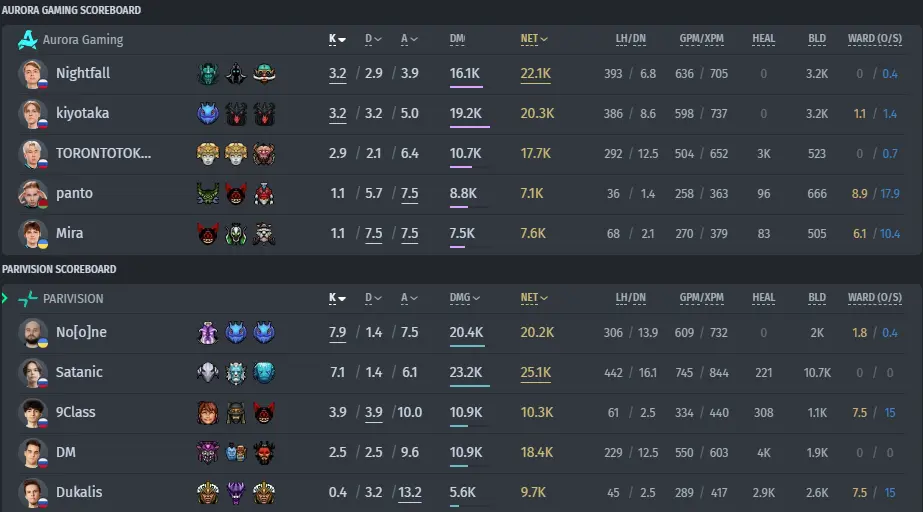Screen dimensions: 923x512
Task: Click 9Class's first hero icon
Action: [208, 413]
